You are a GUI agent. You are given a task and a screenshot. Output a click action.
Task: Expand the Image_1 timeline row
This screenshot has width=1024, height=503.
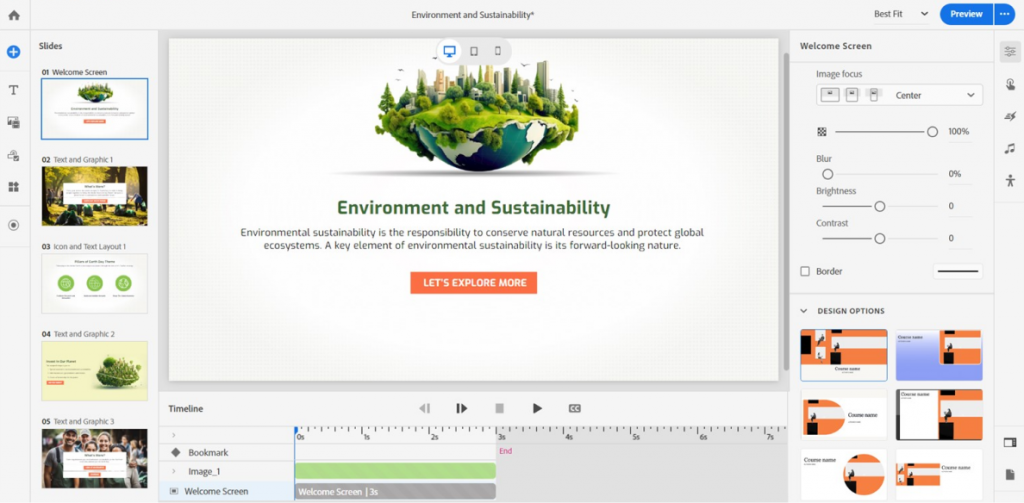174,471
